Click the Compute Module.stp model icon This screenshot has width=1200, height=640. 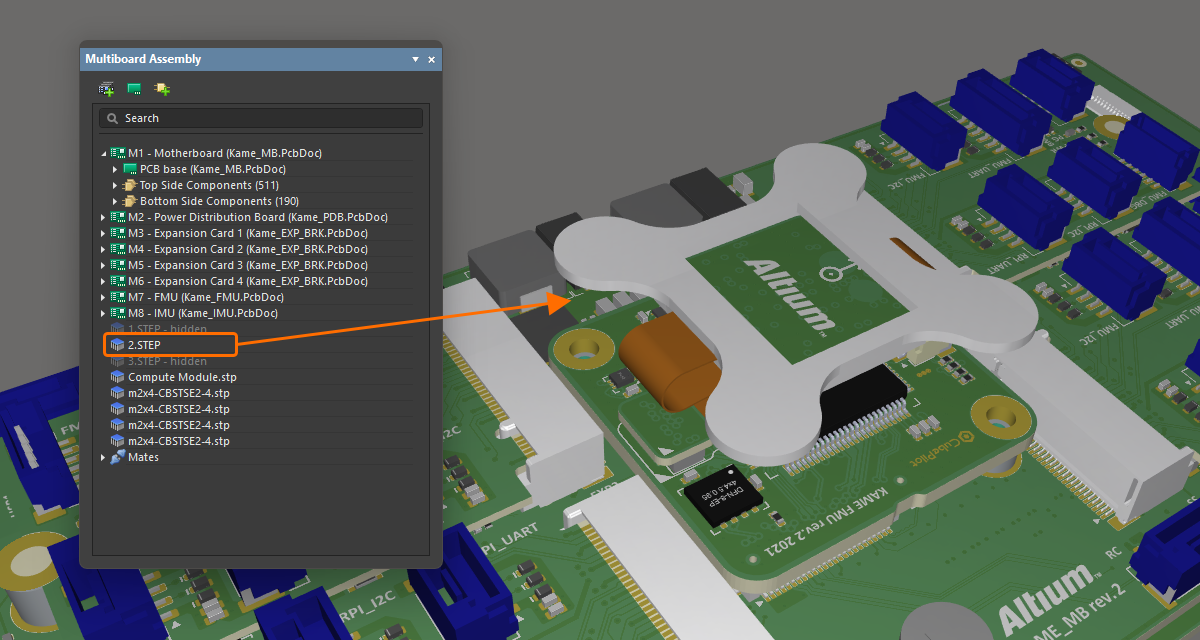point(118,377)
